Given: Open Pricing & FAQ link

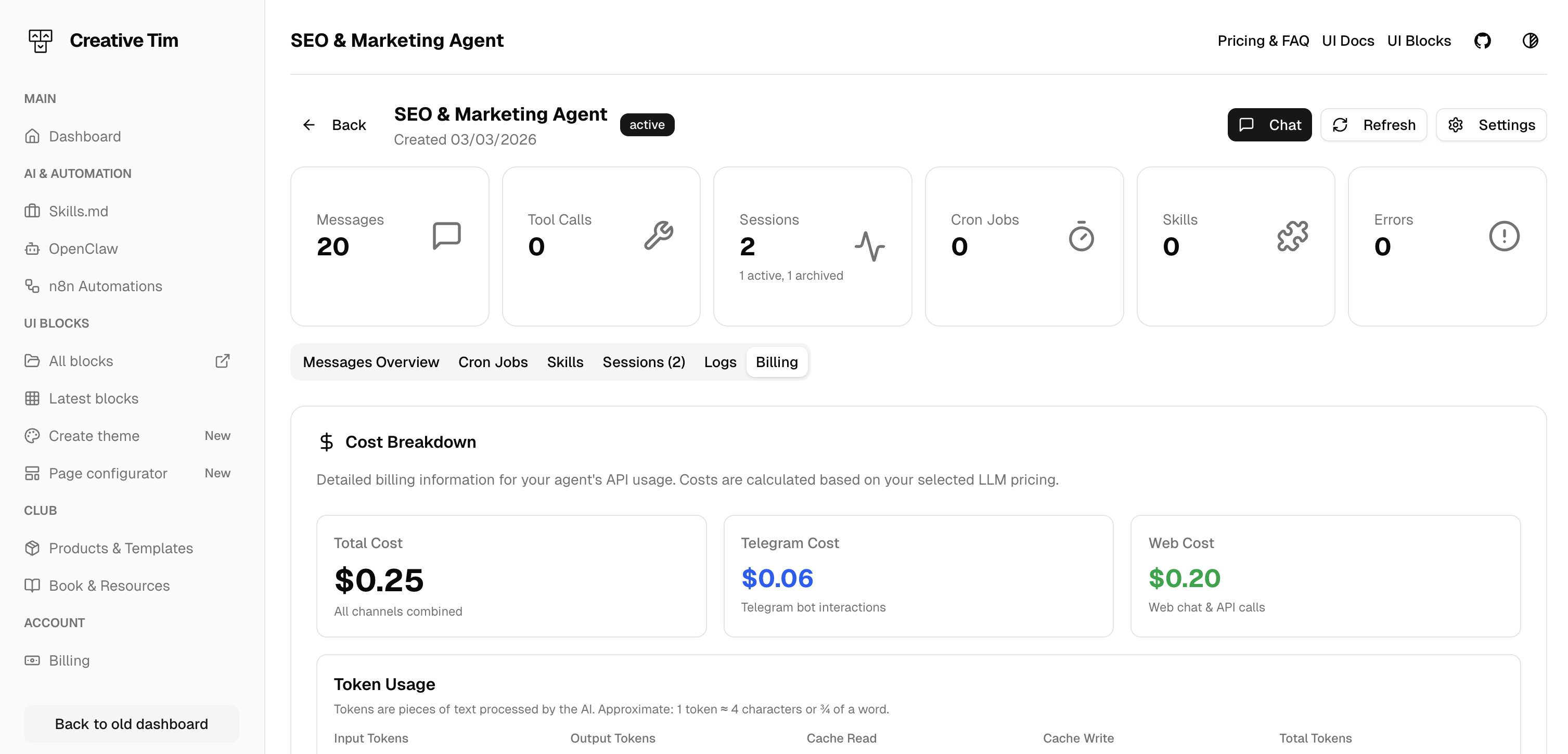Looking at the screenshot, I should (1263, 41).
